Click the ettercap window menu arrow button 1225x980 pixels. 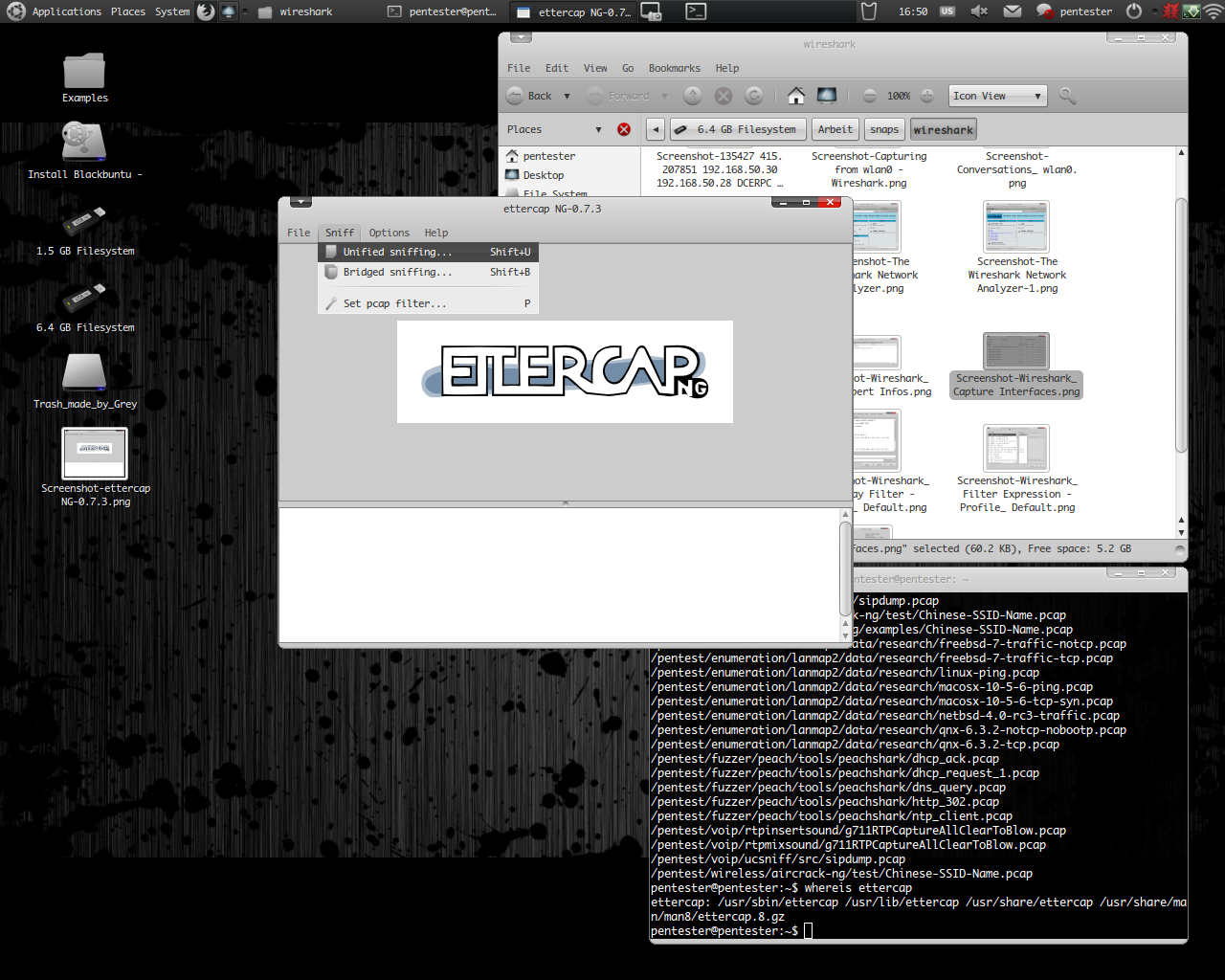(301, 202)
